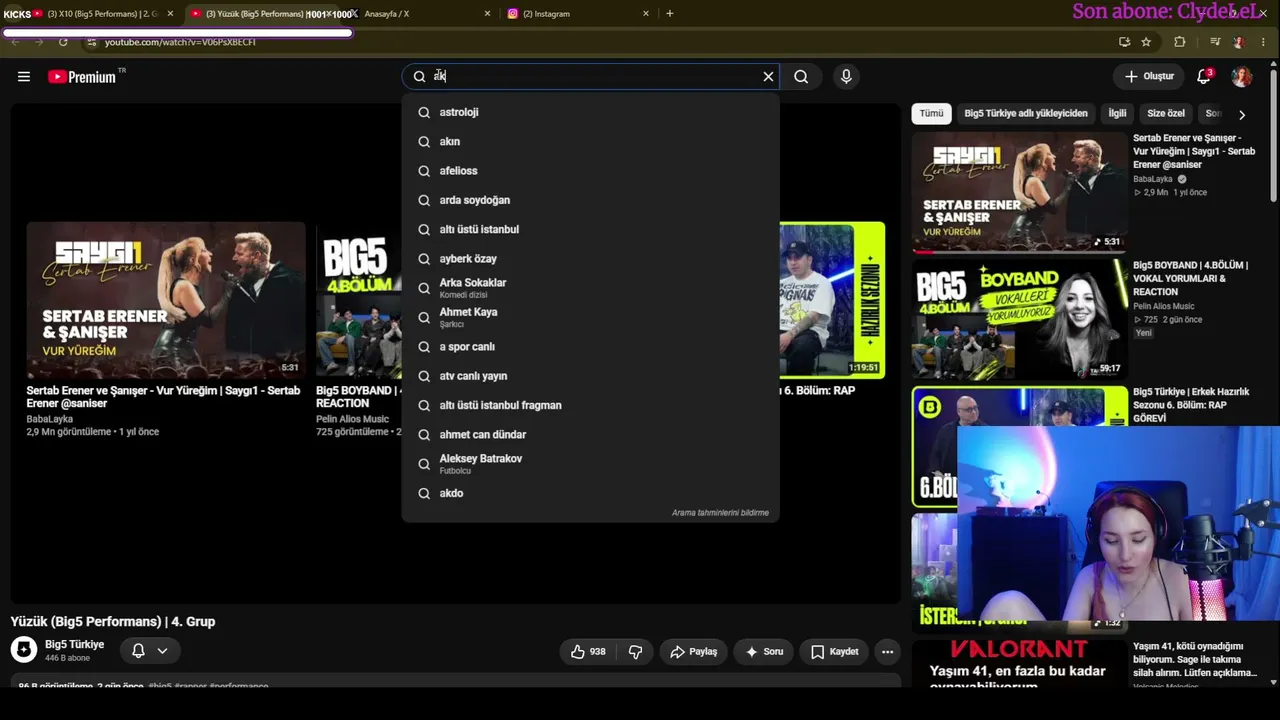Open the browser profile avatar

point(1239,42)
